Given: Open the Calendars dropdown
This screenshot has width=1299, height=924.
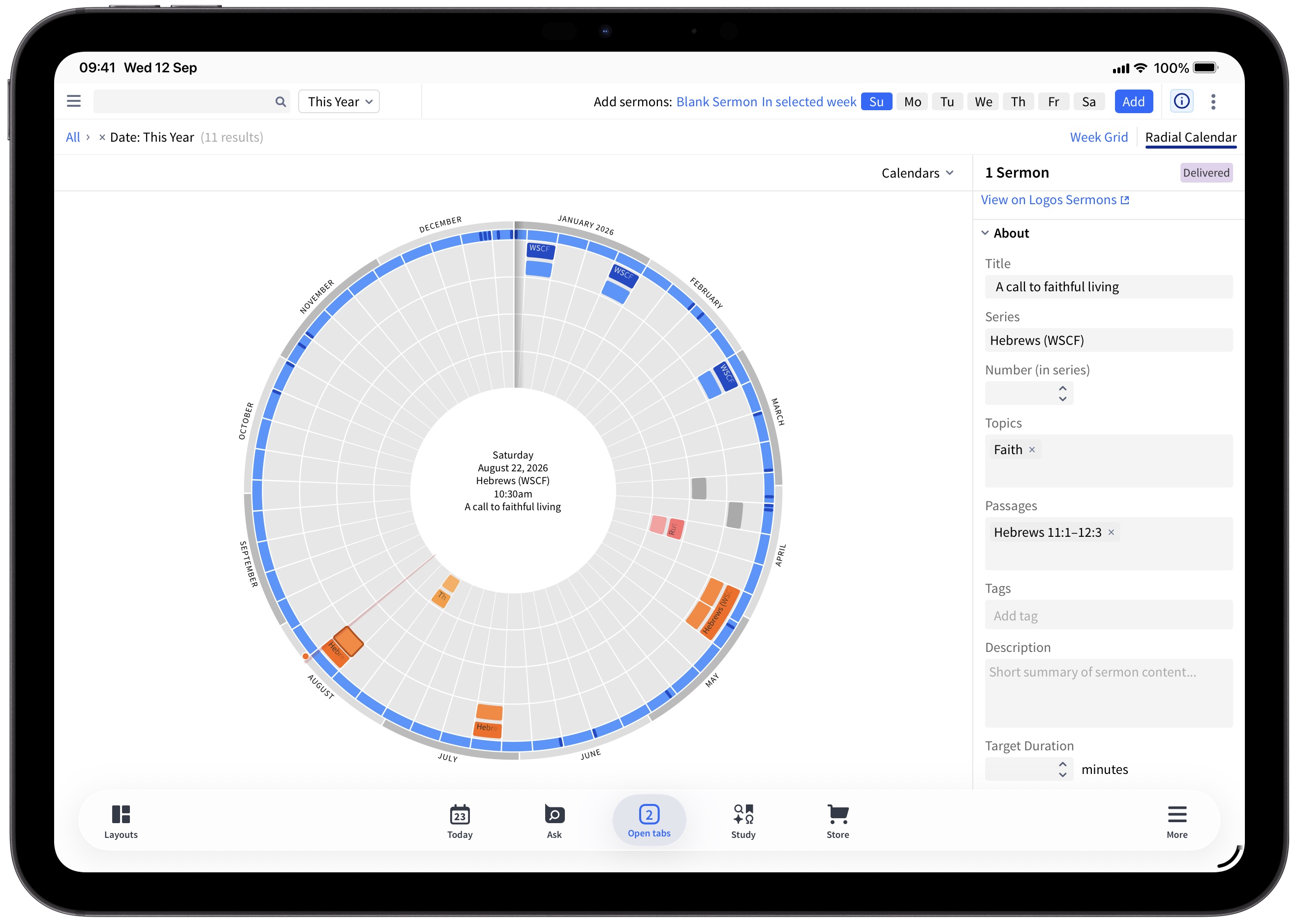Looking at the screenshot, I should 917,173.
